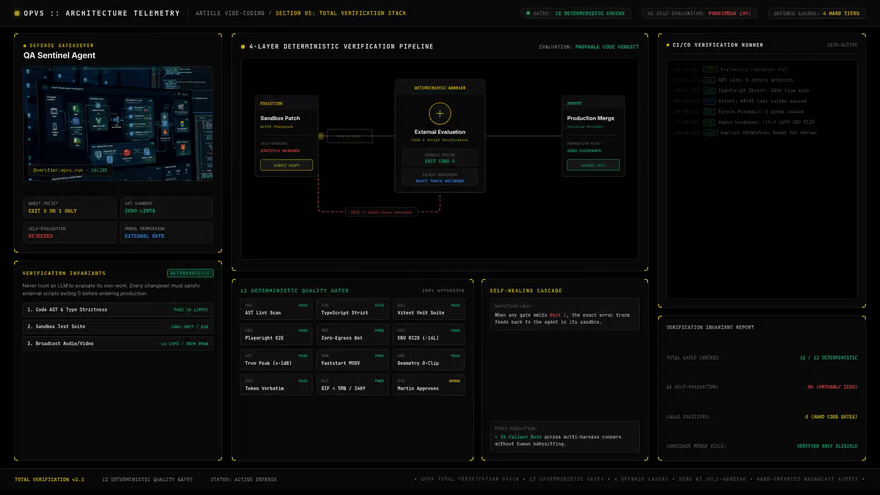Select the TypeScript Strict gate card
Image resolution: width=880 pixels, height=495 pixels.
352,309
